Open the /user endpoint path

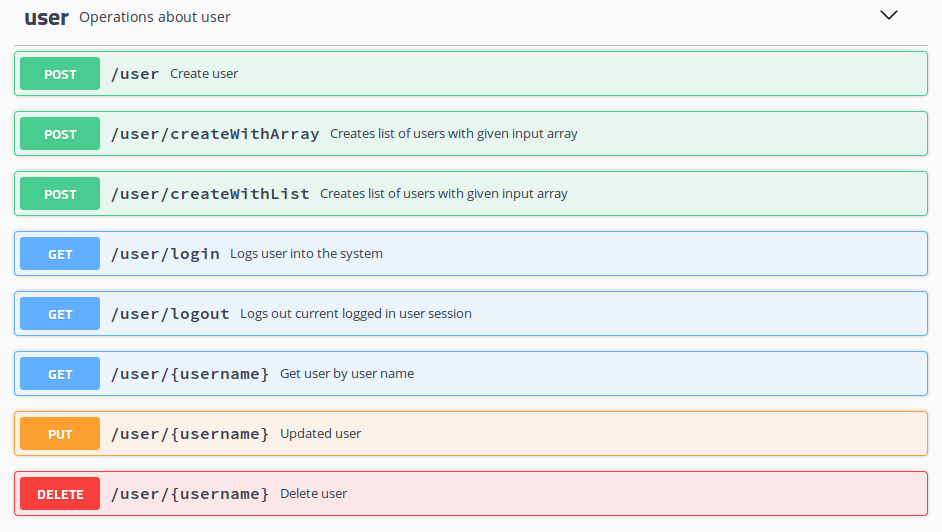135,74
